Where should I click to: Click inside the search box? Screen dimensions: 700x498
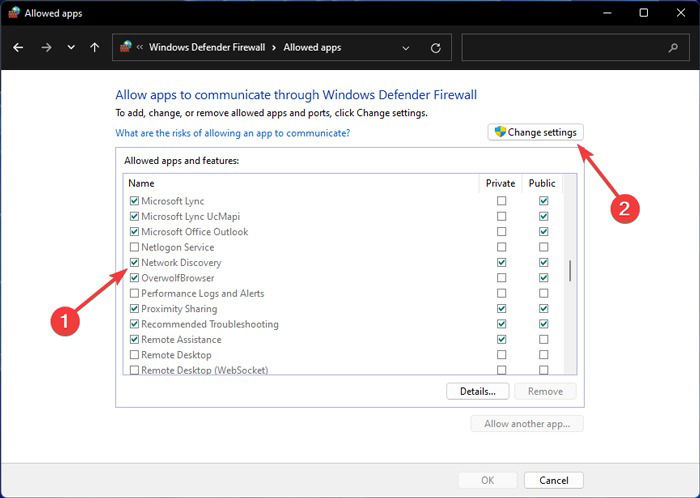pos(575,47)
